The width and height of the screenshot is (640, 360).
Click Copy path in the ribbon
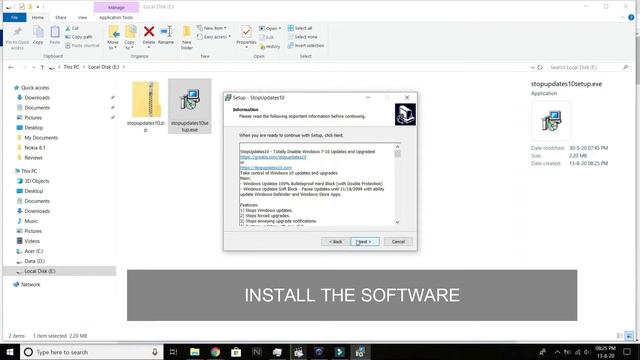(x=79, y=37)
